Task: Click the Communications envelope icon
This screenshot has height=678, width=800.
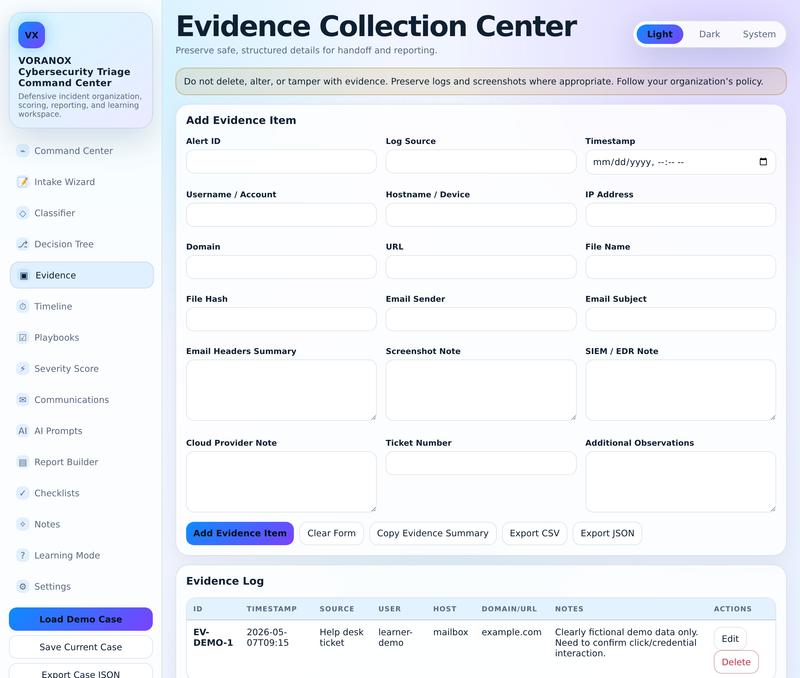Action: pos(22,400)
